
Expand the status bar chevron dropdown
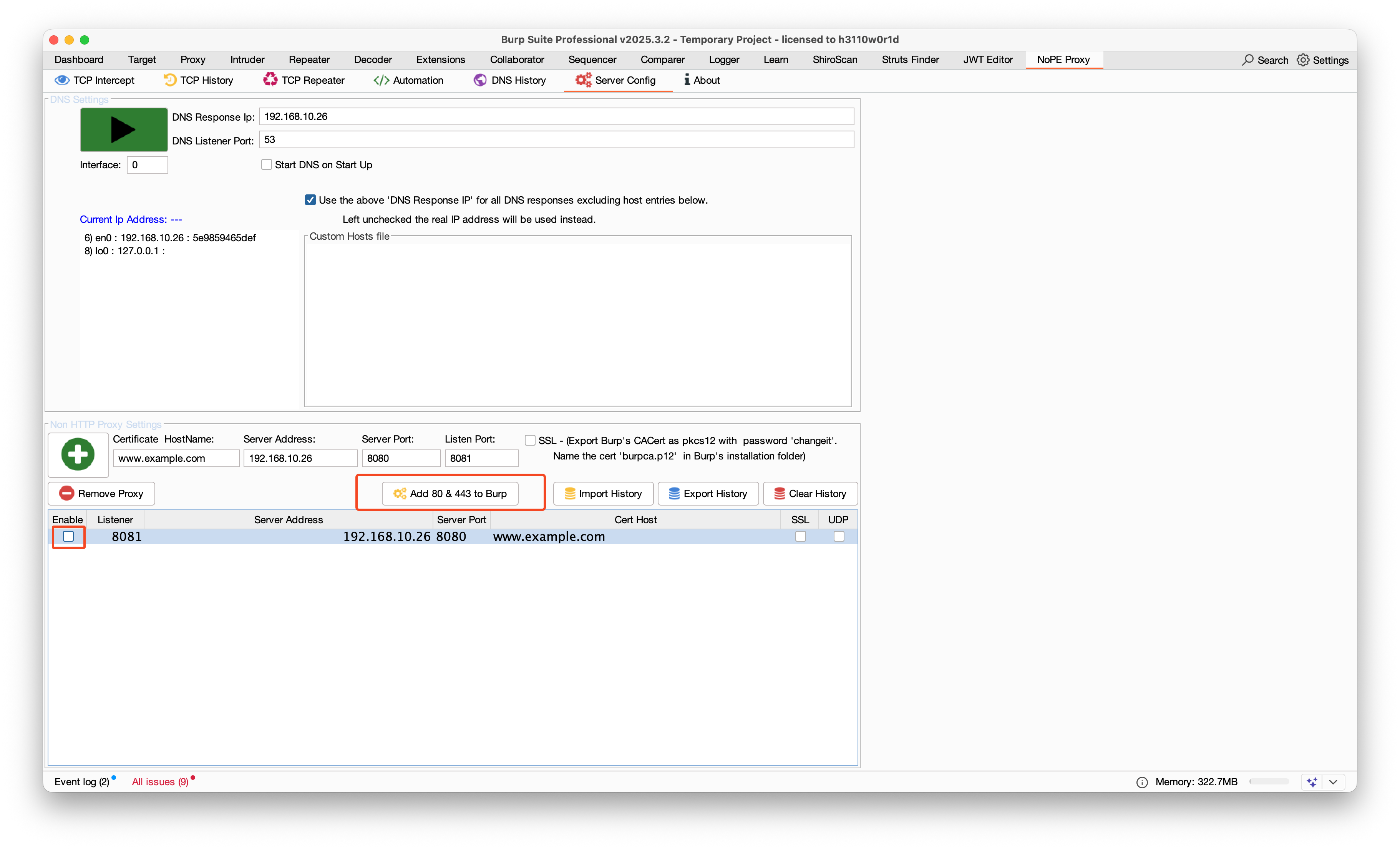[1333, 782]
